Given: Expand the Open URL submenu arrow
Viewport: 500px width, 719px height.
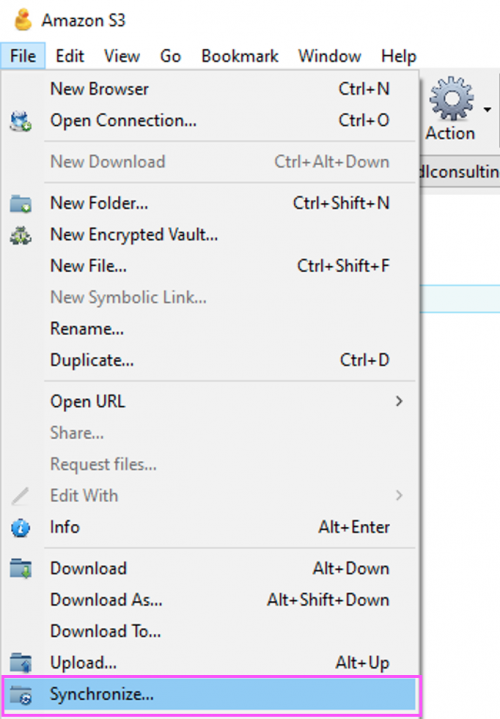Looking at the screenshot, I should pyautogui.click(x=399, y=401).
